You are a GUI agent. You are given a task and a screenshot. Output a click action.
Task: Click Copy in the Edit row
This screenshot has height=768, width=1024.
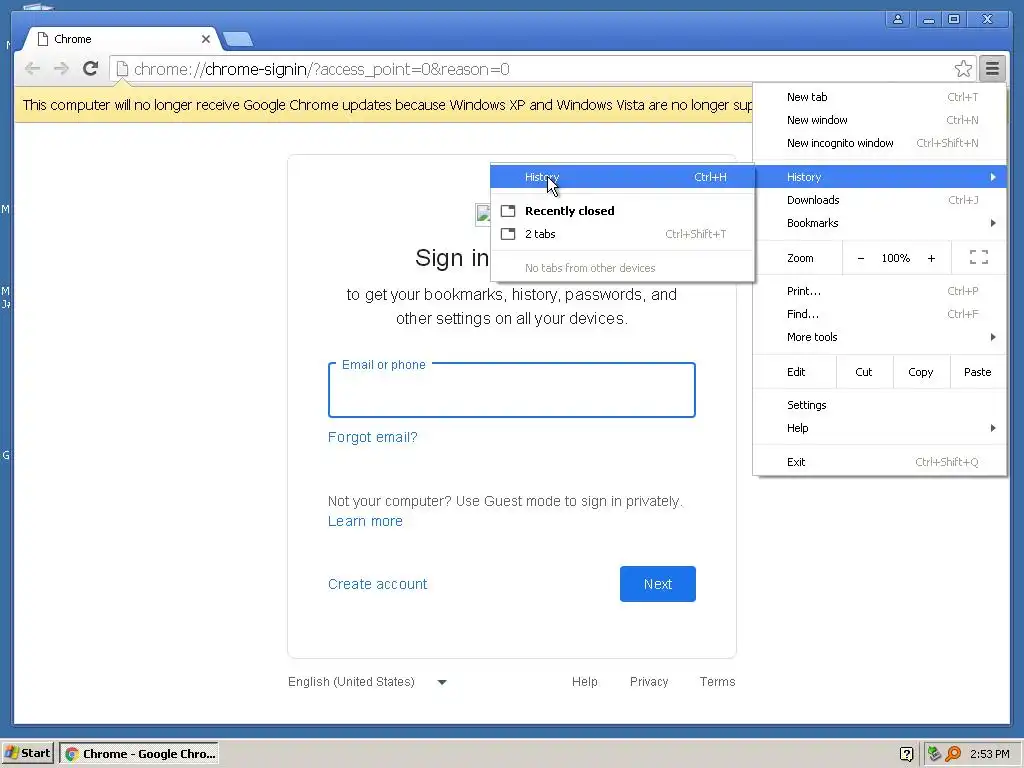click(920, 372)
